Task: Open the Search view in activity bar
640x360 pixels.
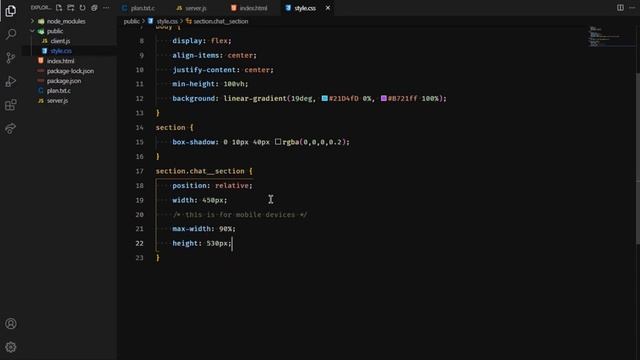Action: tap(11, 34)
